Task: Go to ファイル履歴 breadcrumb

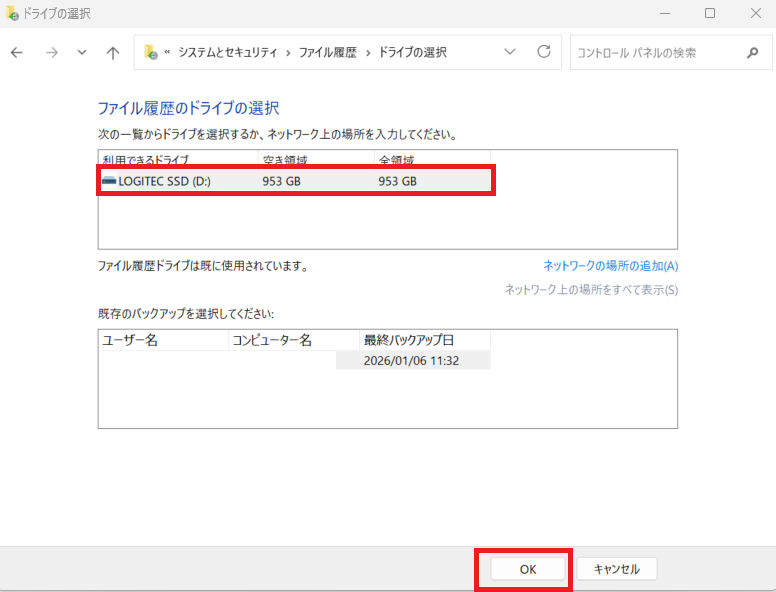Action: click(x=327, y=53)
